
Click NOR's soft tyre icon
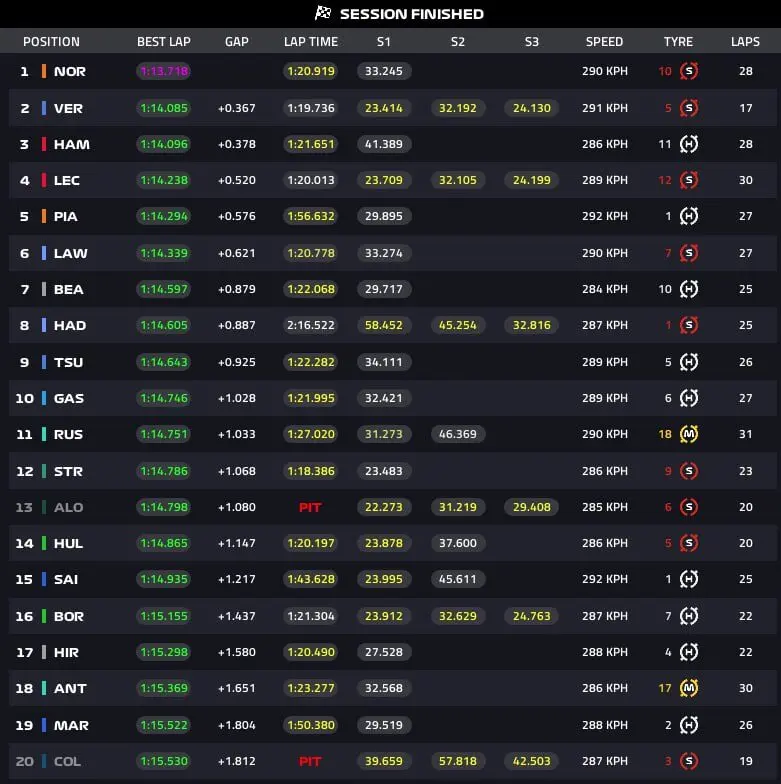click(689, 72)
